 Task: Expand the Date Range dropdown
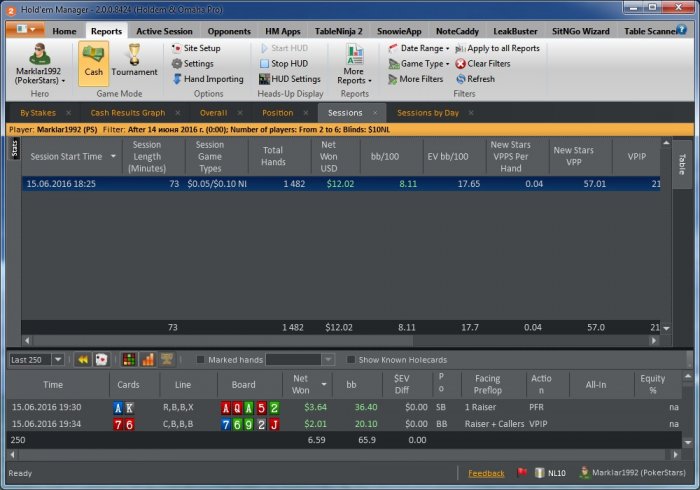click(x=418, y=48)
